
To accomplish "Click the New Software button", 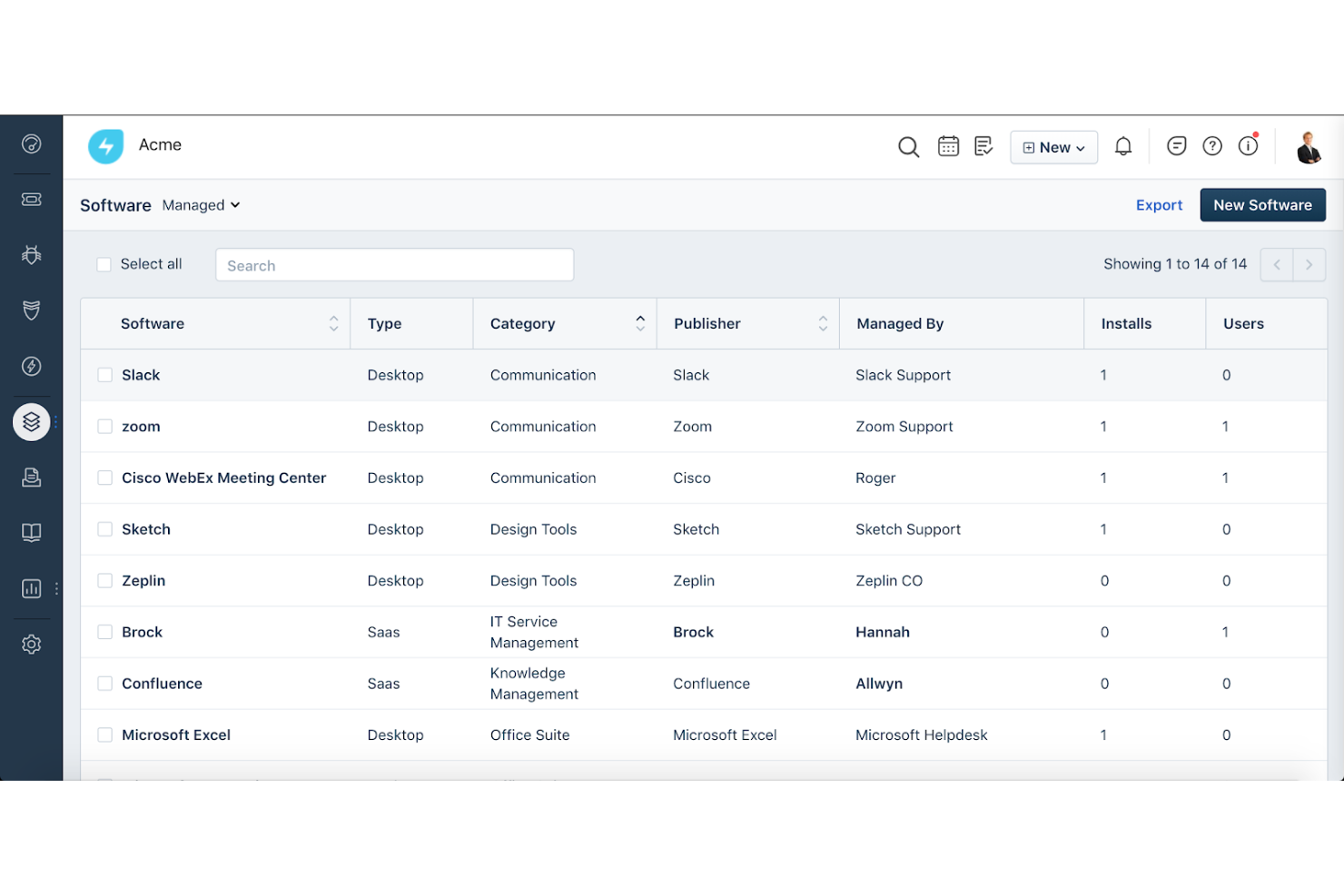I will (x=1262, y=204).
